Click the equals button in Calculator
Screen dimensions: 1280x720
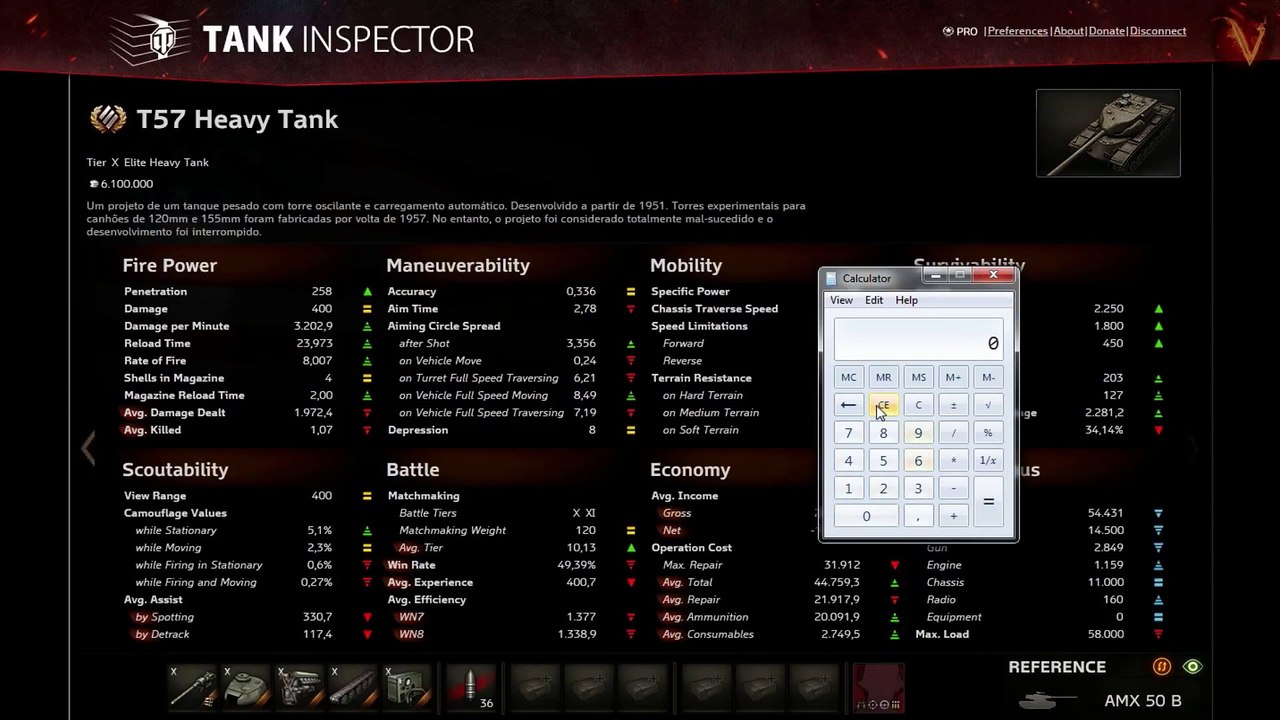tap(988, 502)
